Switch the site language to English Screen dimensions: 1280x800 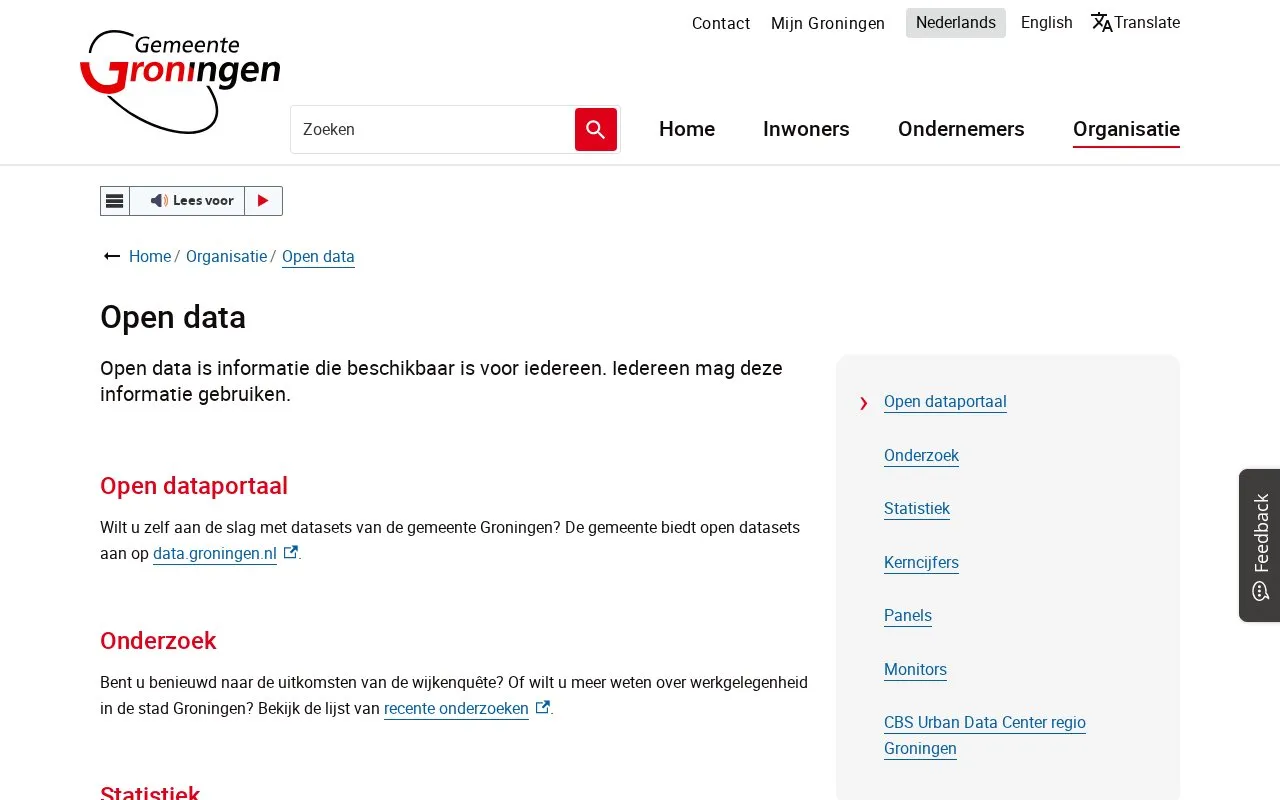coord(1047,23)
